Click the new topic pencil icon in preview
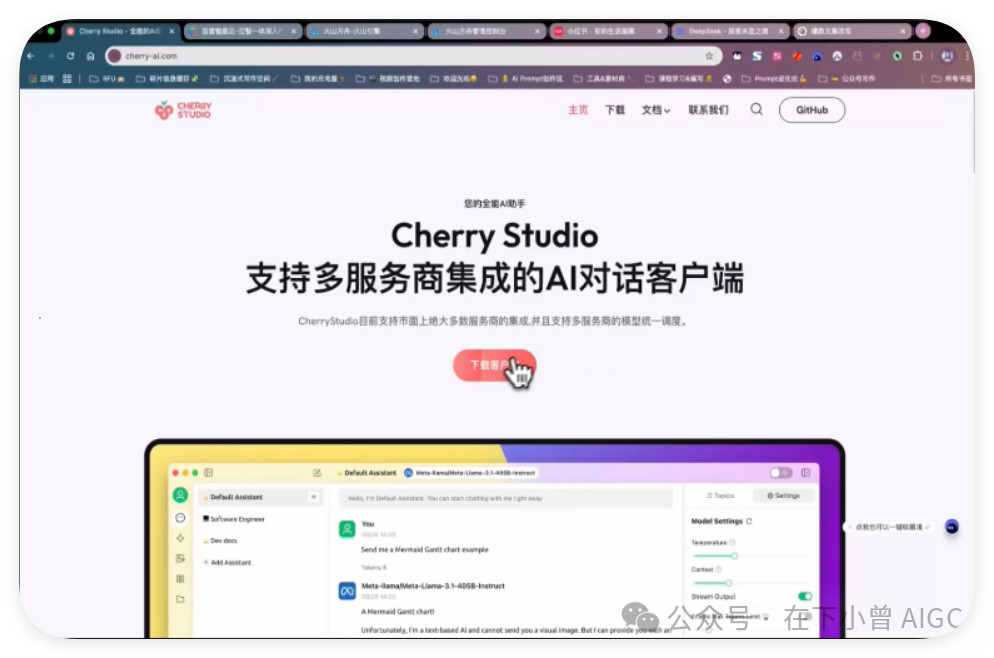Screen dimensions: 994x658 click(x=317, y=473)
